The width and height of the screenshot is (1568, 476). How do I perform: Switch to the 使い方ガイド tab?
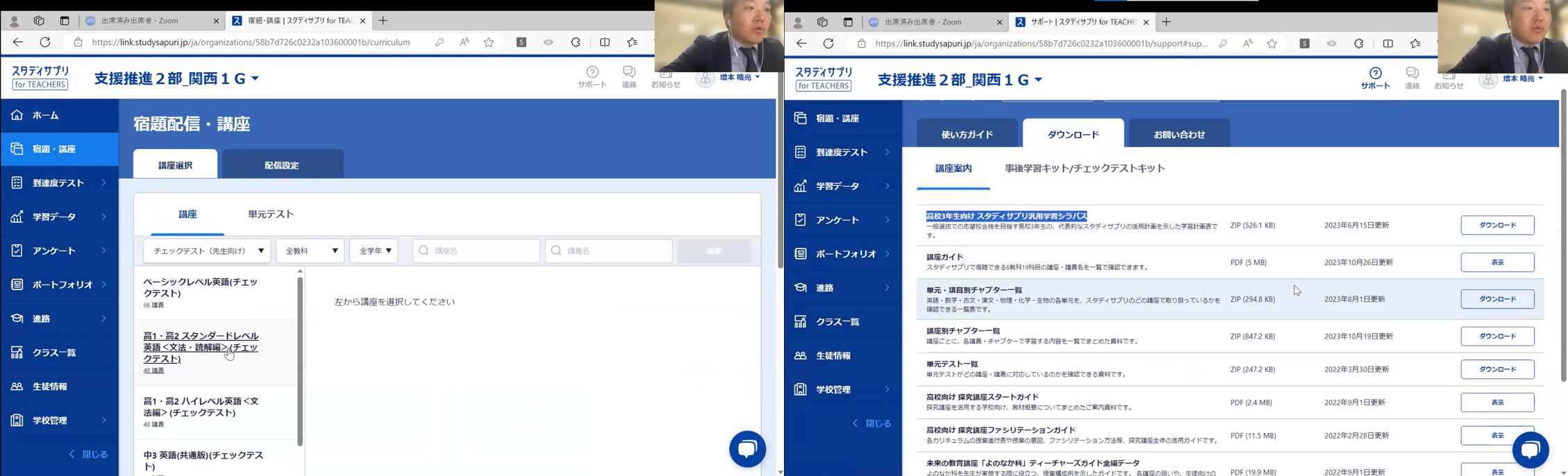[x=967, y=134]
